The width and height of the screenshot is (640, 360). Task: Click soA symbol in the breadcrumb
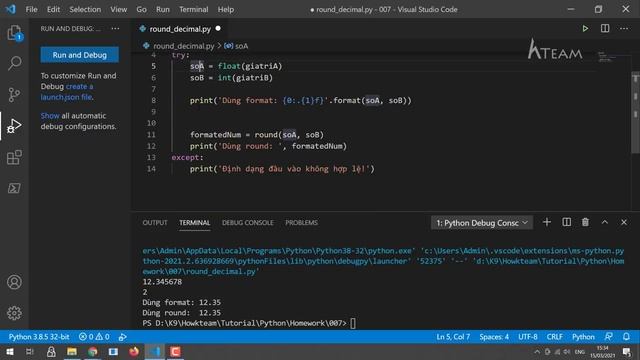click(x=241, y=46)
